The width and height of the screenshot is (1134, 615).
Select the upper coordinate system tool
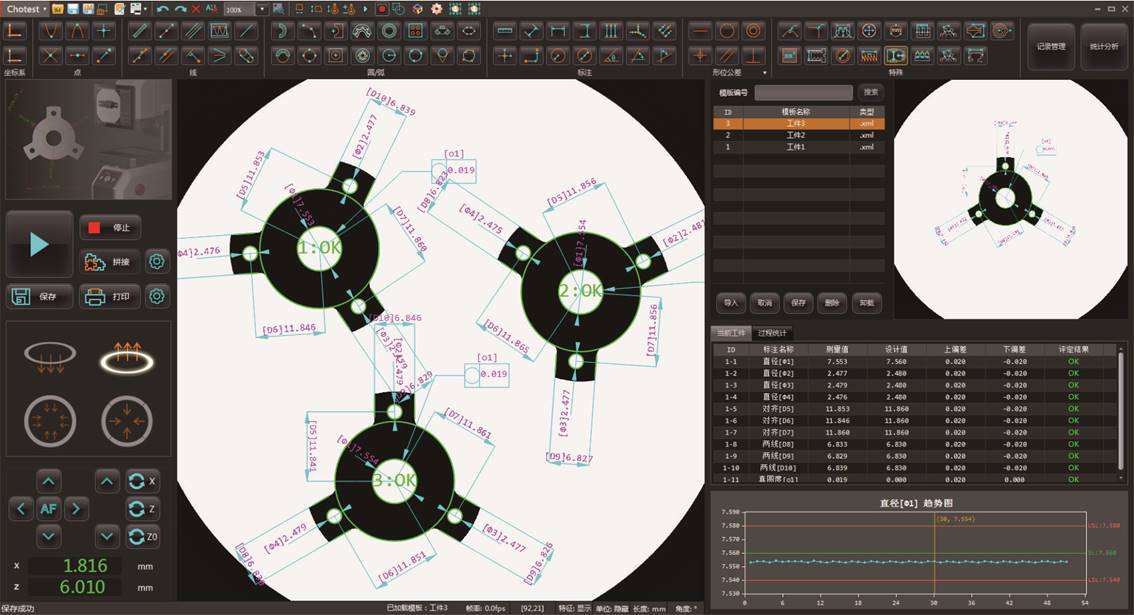tap(15, 30)
